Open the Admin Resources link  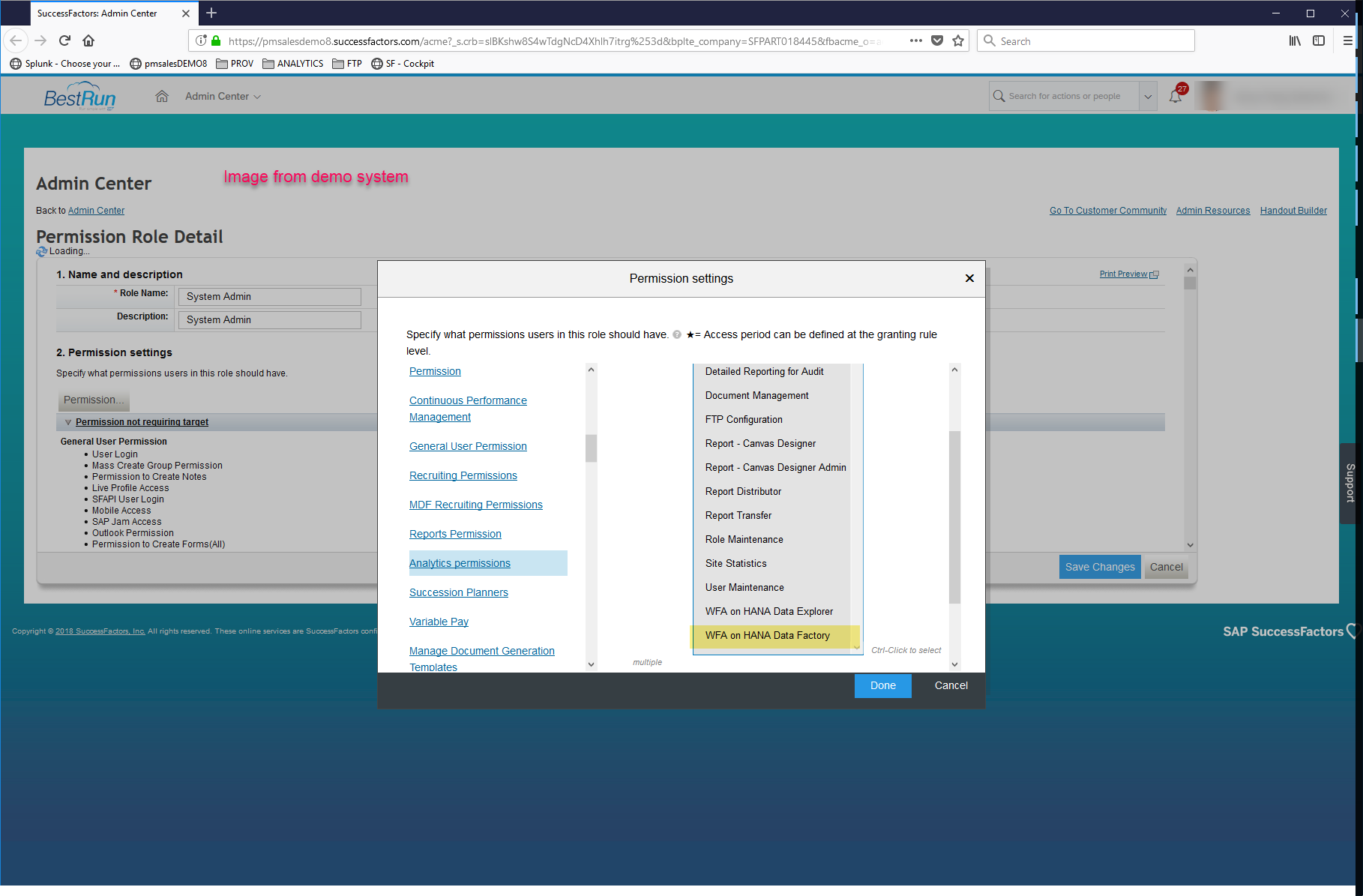tap(1213, 211)
